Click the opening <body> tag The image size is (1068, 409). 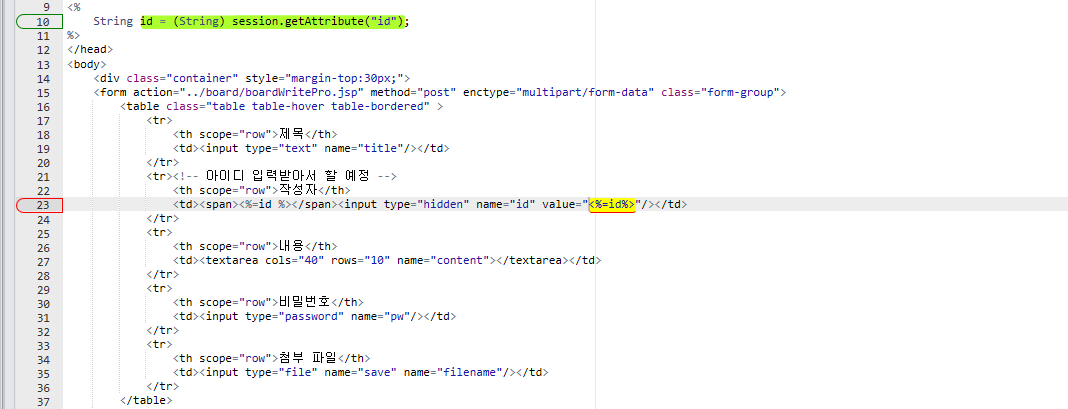(87, 64)
